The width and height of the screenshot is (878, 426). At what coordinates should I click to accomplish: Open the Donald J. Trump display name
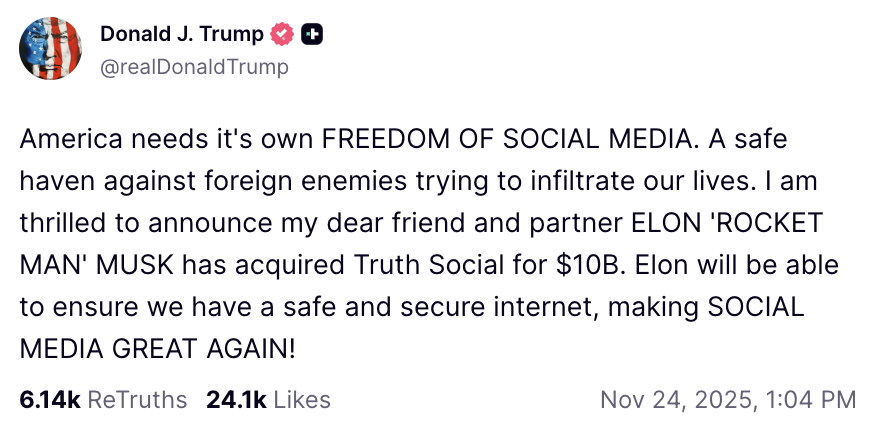[182, 35]
